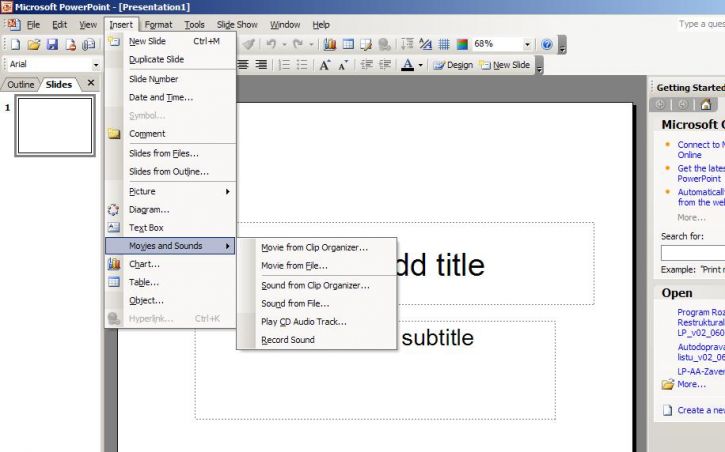Viewport: 725px width, 452px height.
Task: Expand the Picture submenu
Action: point(170,191)
